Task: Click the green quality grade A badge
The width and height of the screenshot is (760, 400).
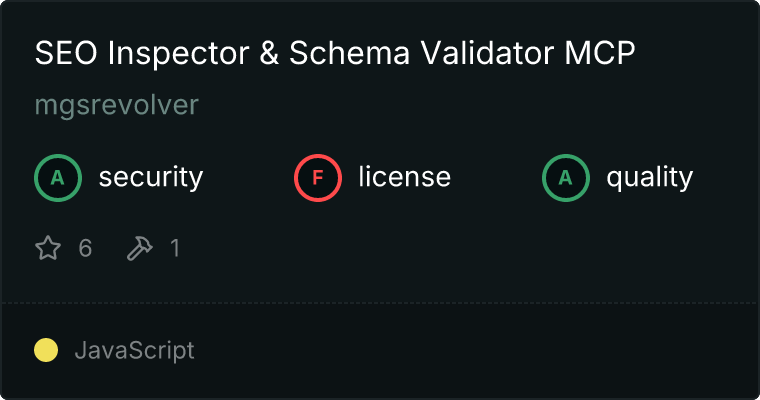Action: tap(566, 178)
